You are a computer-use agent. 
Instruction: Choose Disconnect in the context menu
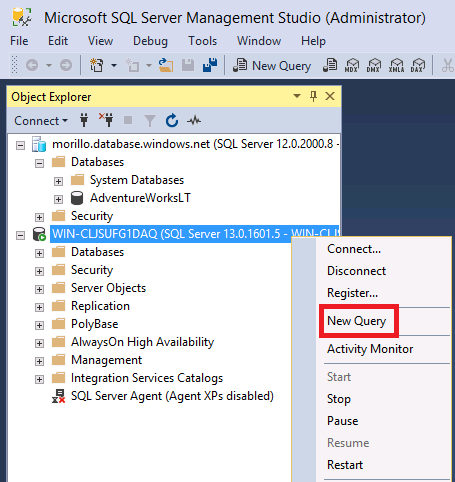point(356,271)
